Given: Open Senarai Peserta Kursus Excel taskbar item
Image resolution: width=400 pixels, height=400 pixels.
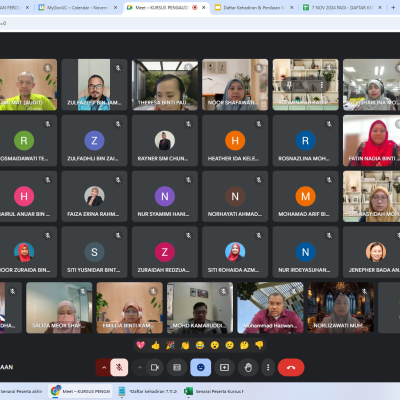Looking at the screenshot, I should coord(214,391).
